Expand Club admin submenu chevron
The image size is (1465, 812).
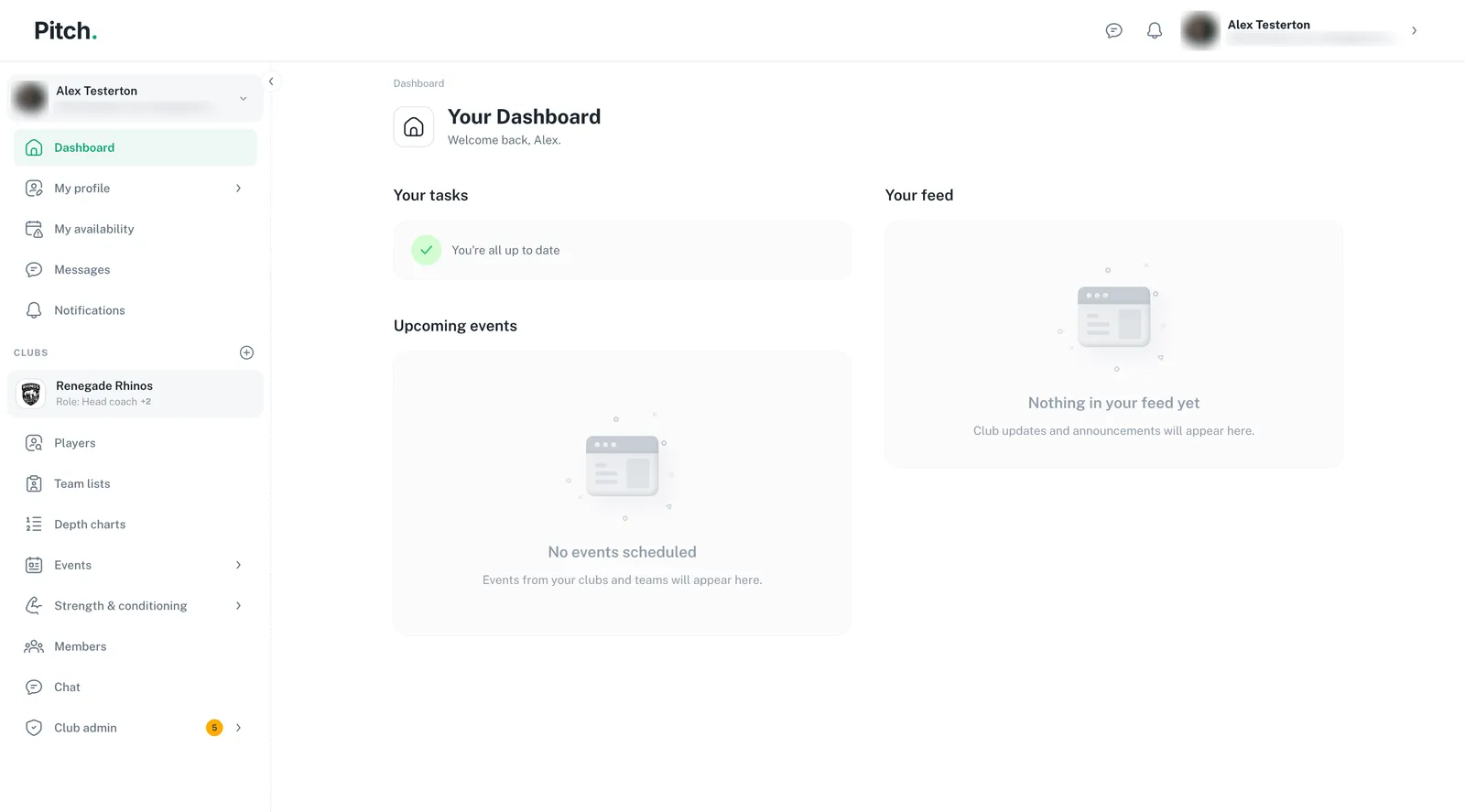pos(238,728)
